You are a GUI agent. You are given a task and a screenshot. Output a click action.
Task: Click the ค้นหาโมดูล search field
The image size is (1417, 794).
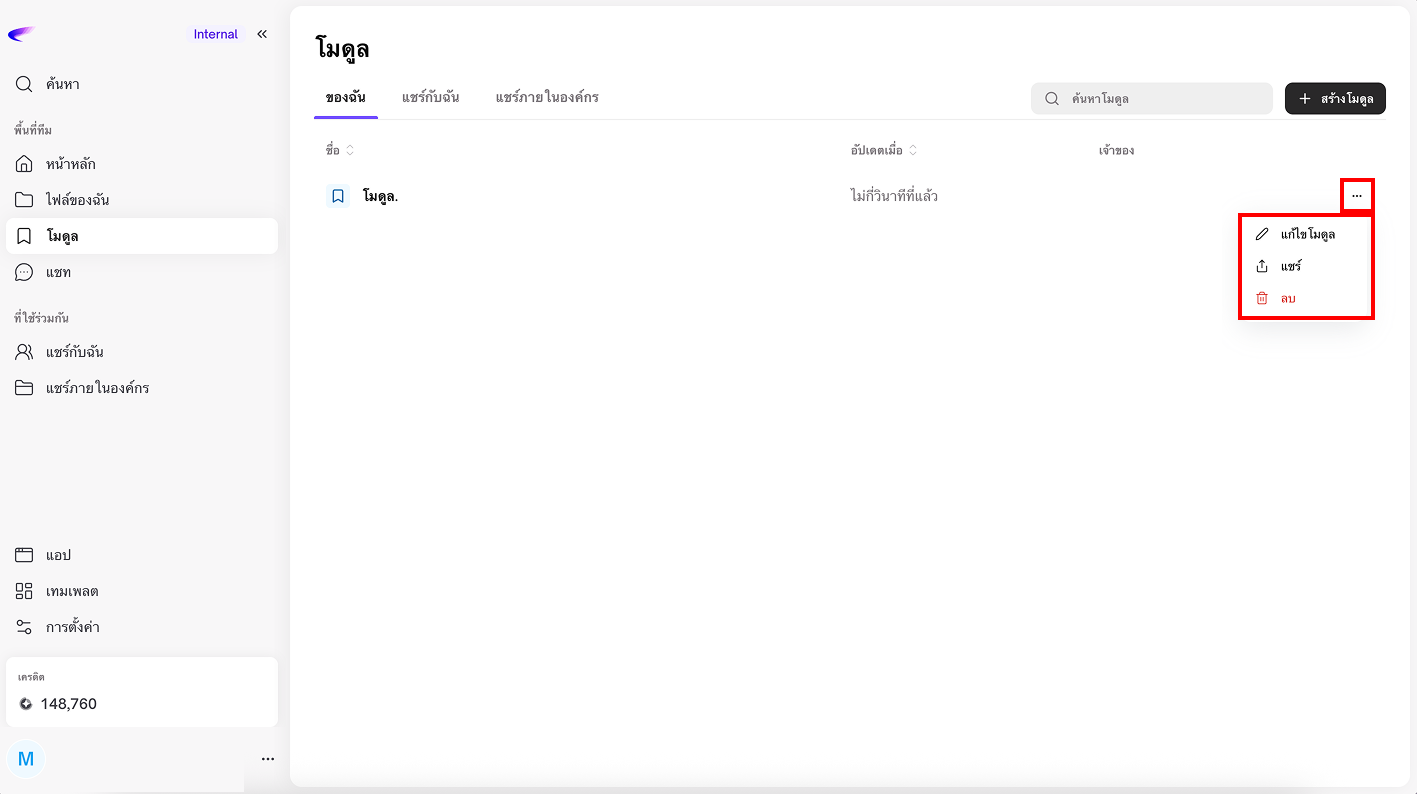[x=1160, y=99]
